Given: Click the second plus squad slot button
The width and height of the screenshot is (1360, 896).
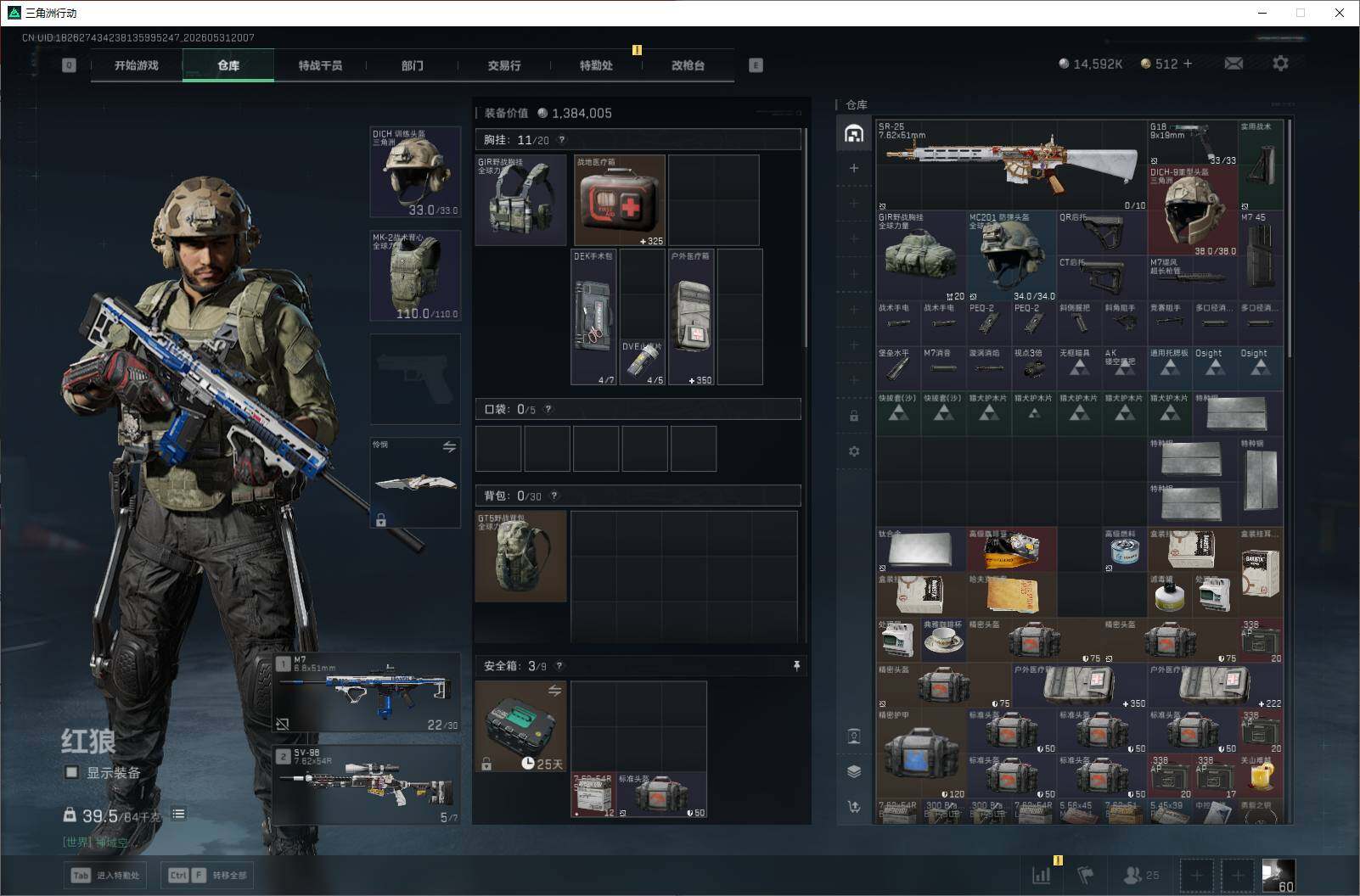Looking at the screenshot, I should tap(1238, 875).
